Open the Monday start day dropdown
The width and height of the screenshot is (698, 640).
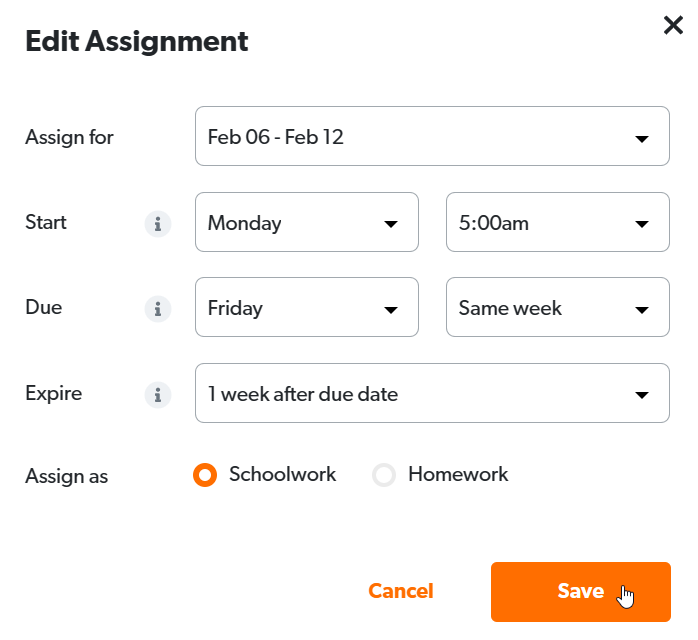[x=307, y=223]
